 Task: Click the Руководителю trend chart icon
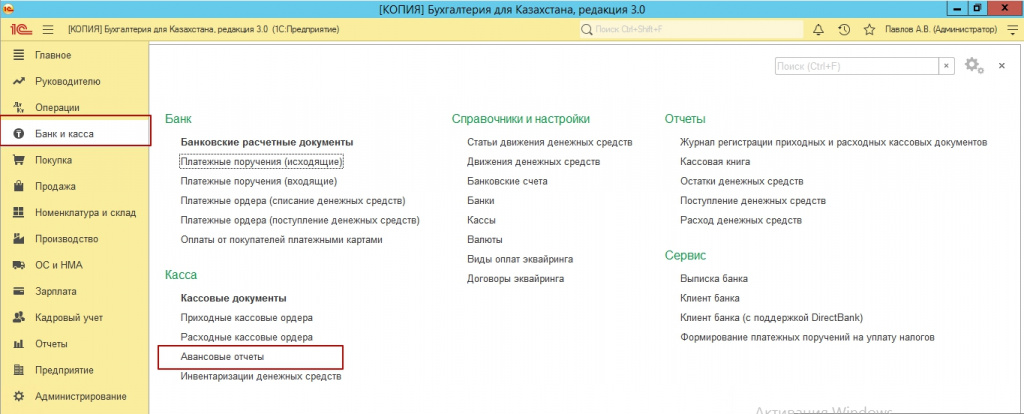[19, 82]
